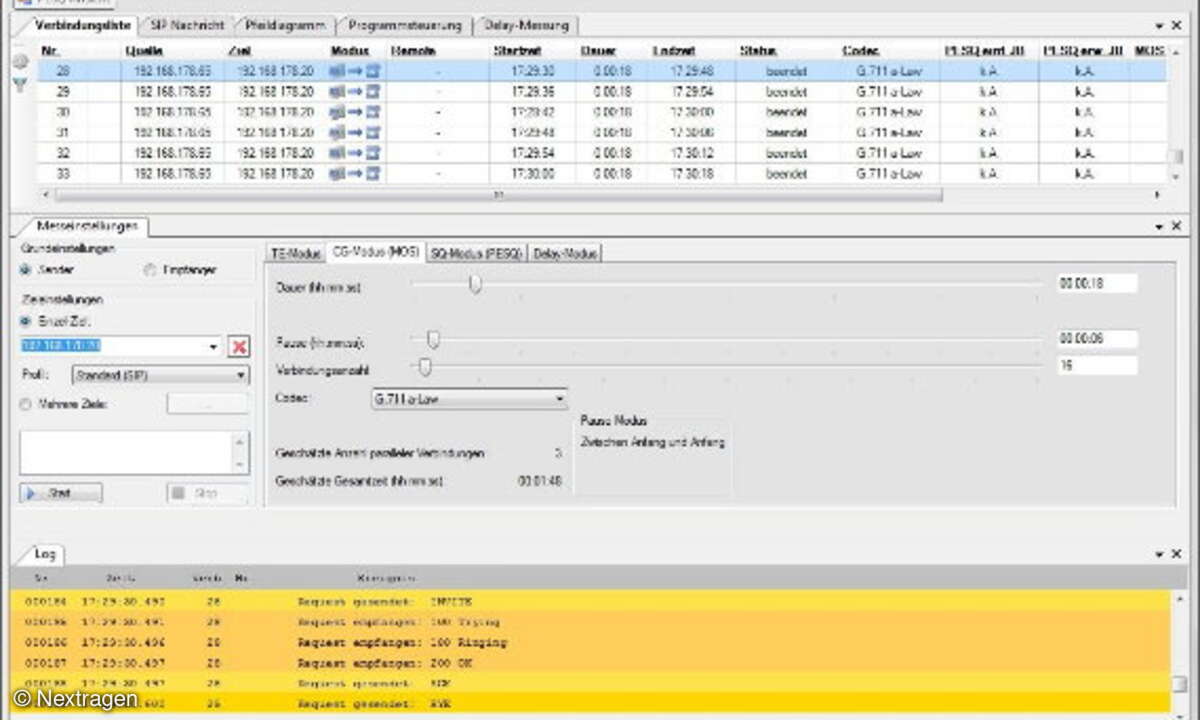Click the mode icon in row 30
Screen dimensions: 1200x720
point(355,112)
